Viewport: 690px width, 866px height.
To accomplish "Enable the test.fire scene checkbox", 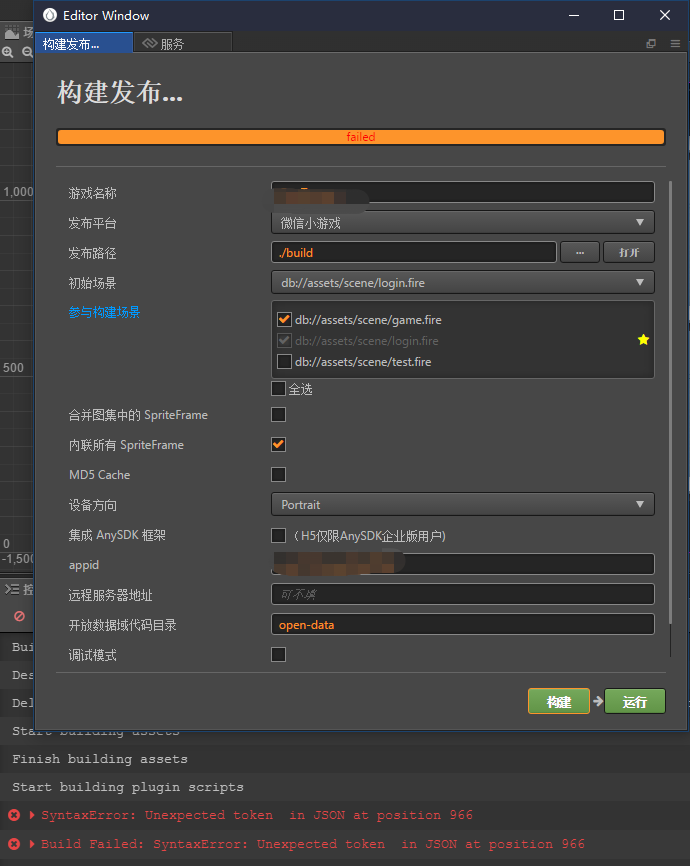I will [x=284, y=361].
